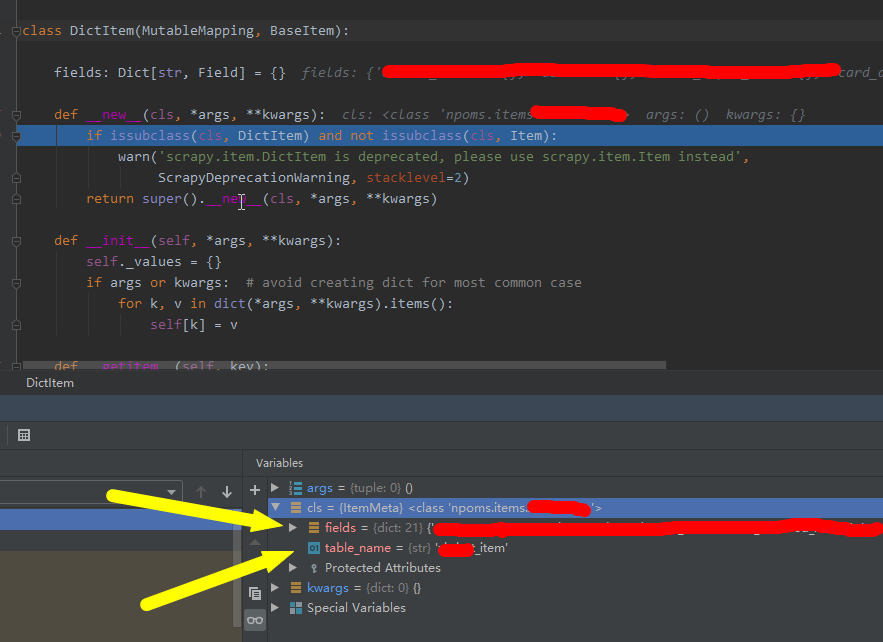The width and height of the screenshot is (883, 642).
Task: Select the tuple icon next to args variable
Action: pos(296,488)
